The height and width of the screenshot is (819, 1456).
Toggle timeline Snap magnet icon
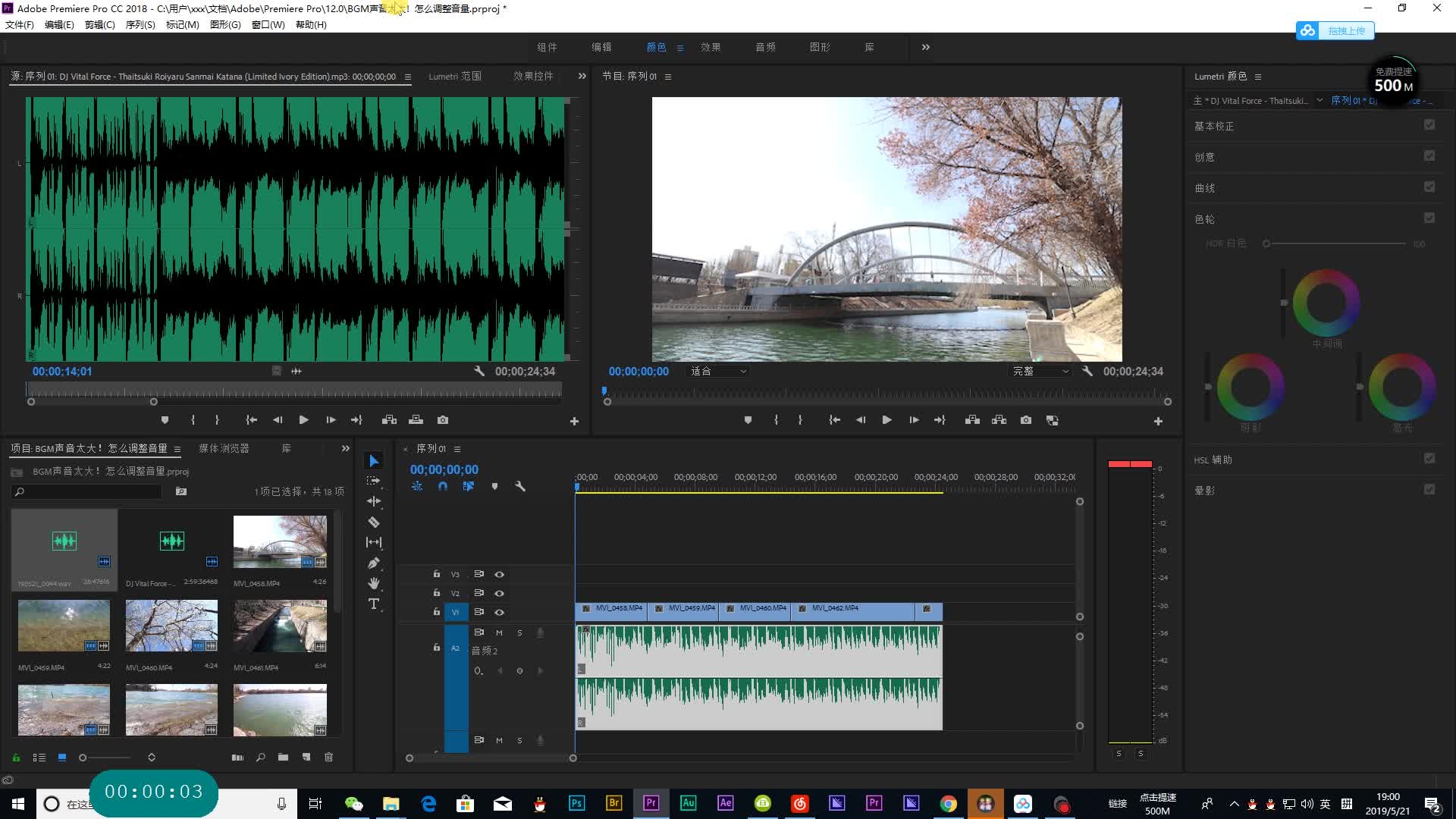point(443,487)
